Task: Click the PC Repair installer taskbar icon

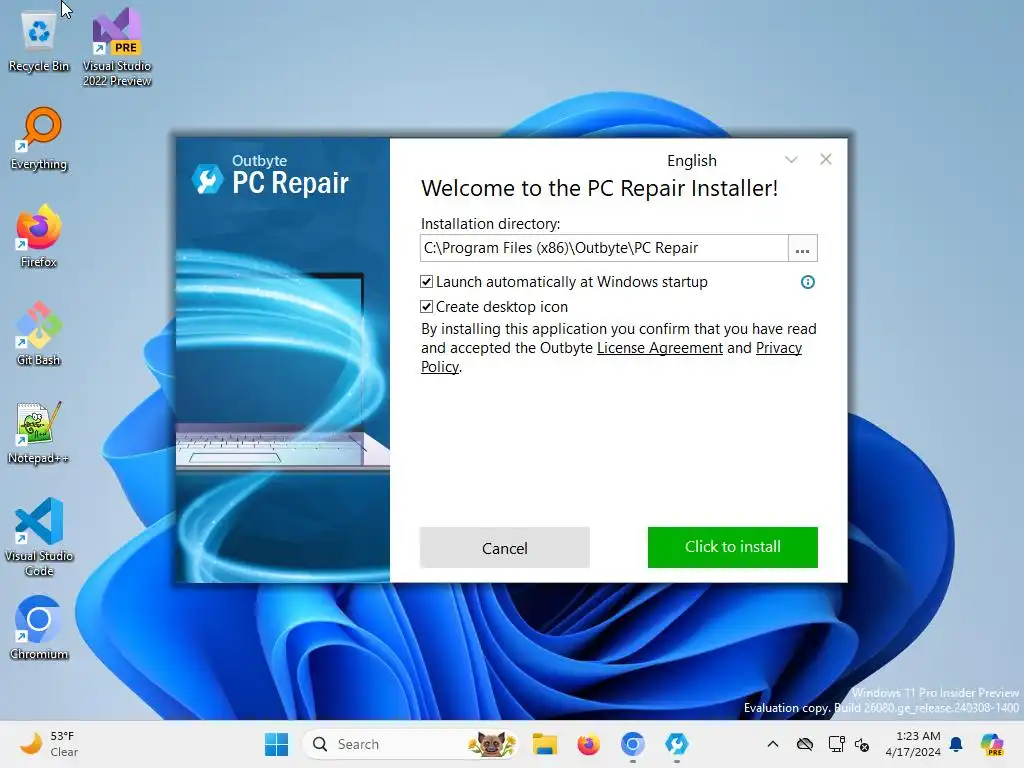Action: pyautogui.click(x=677, y=744)
